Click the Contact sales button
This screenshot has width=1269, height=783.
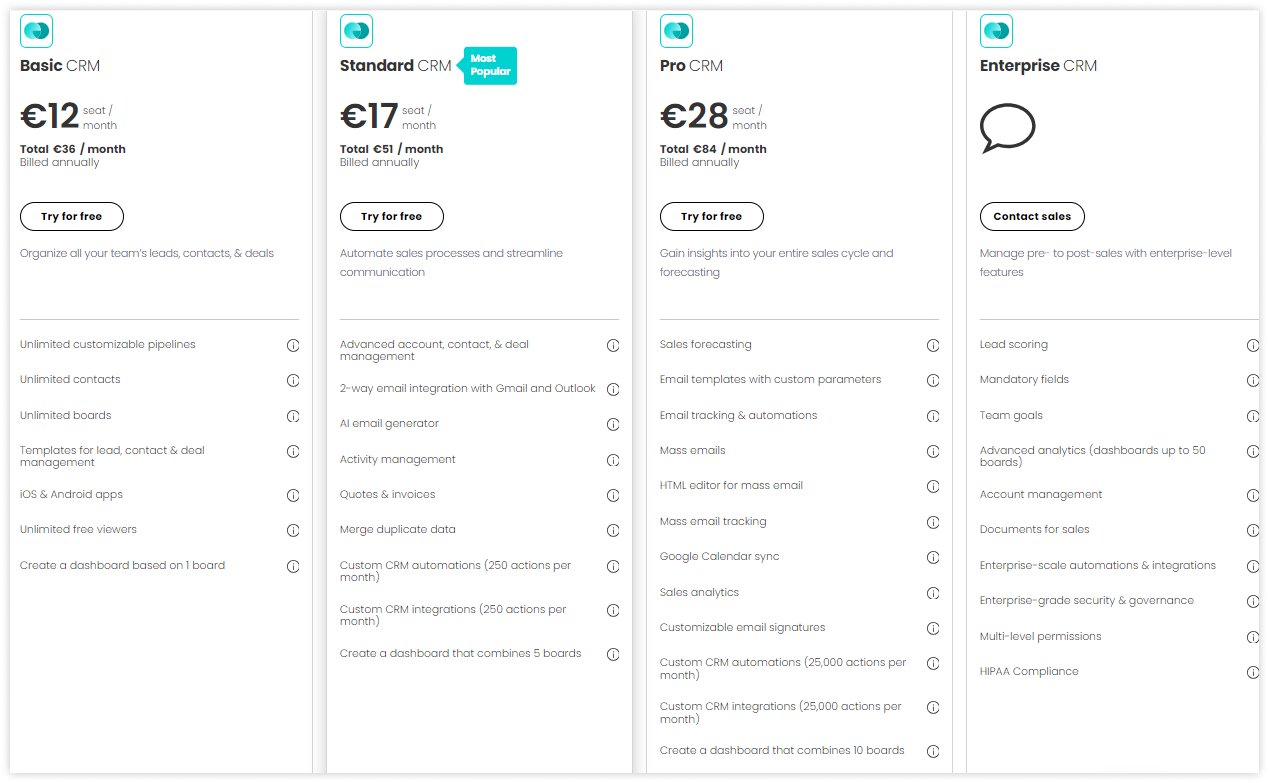pos(1032,217)
